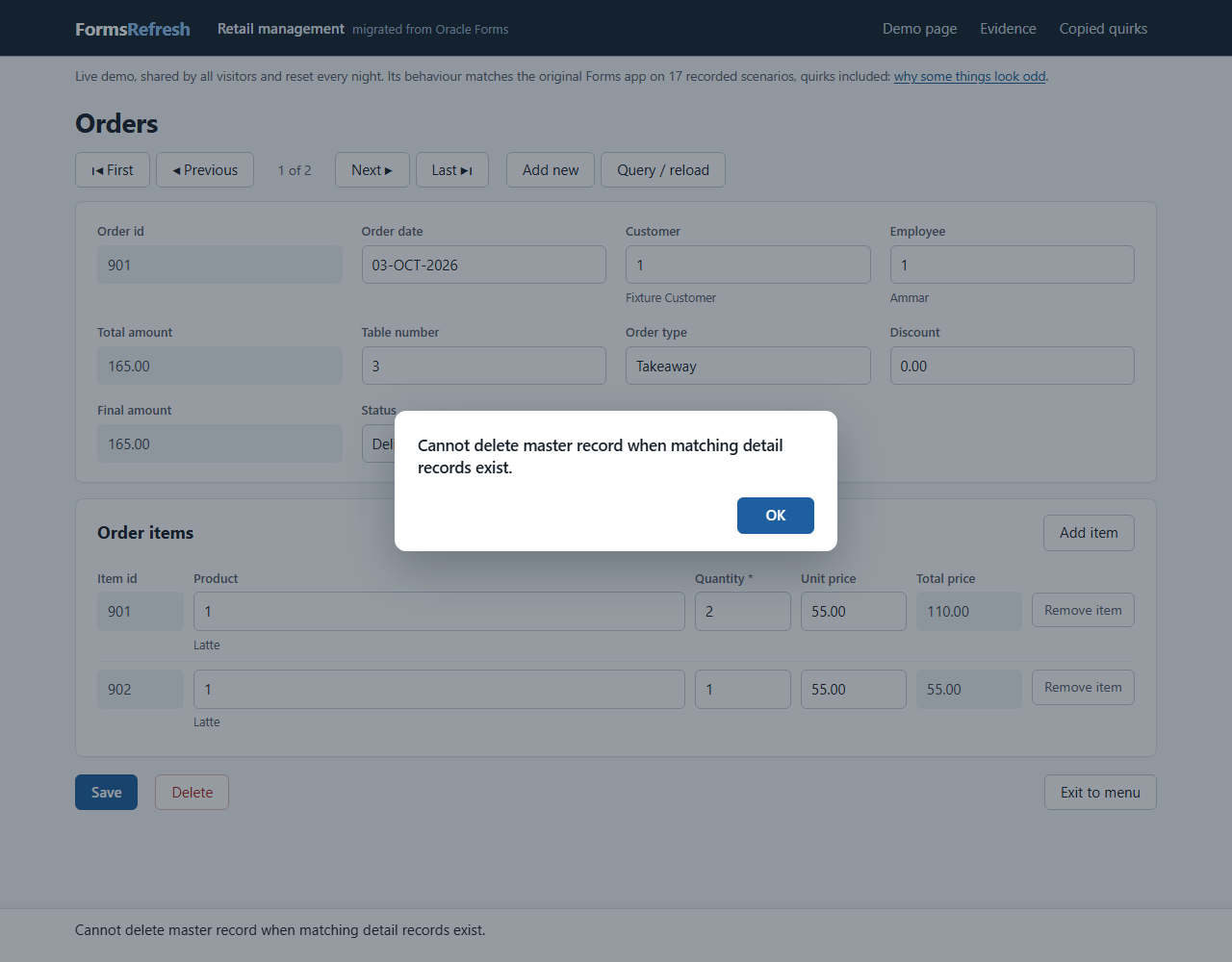Open the Demo page nav link

[x=920, y=29]
